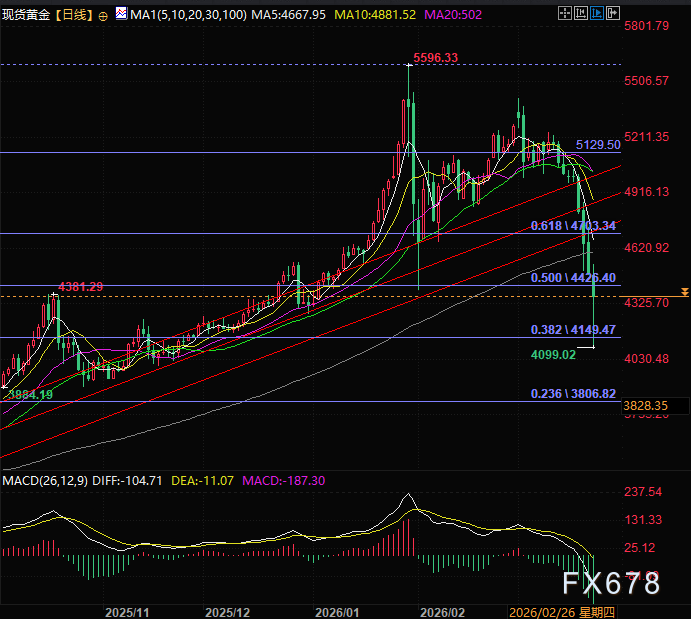691x619 pixels.
Task: Click the 2026/02/26 date on time axis
Action: (541, 610)
